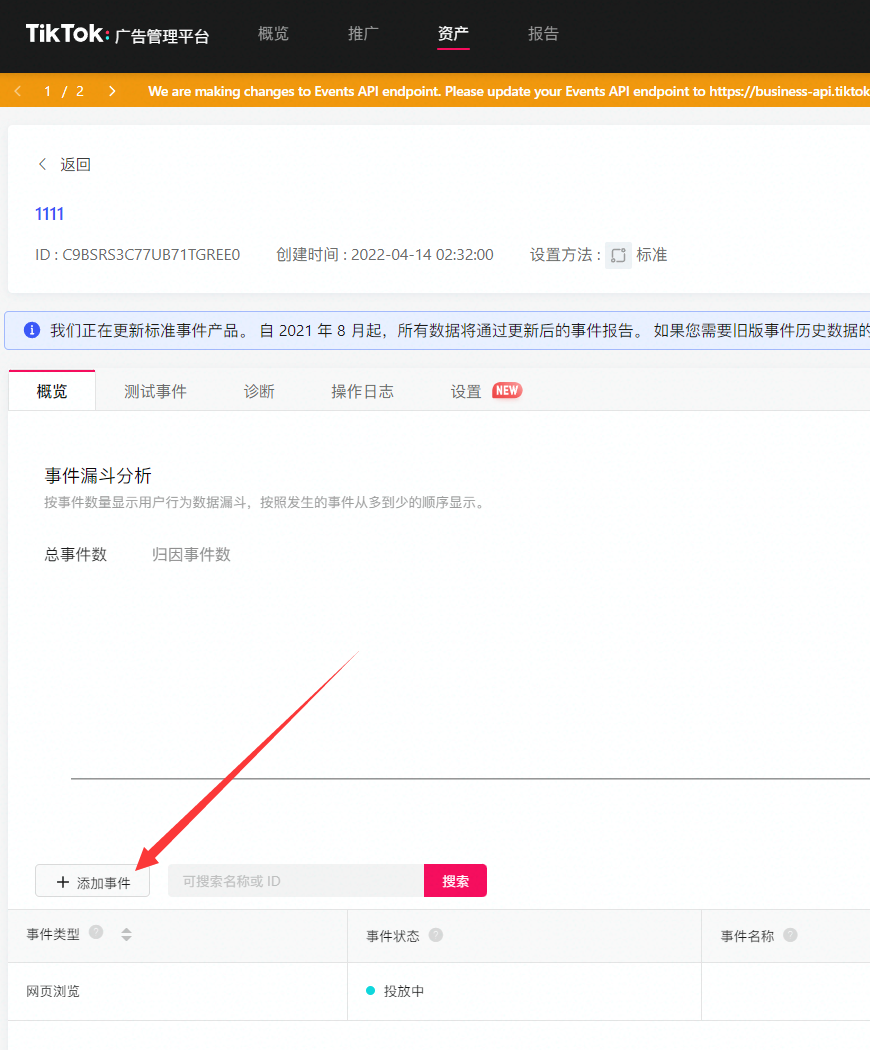Click the Events API announcement text
Image resolution: width=870 pixels, height=1050 pixels.
coord(509,91)
